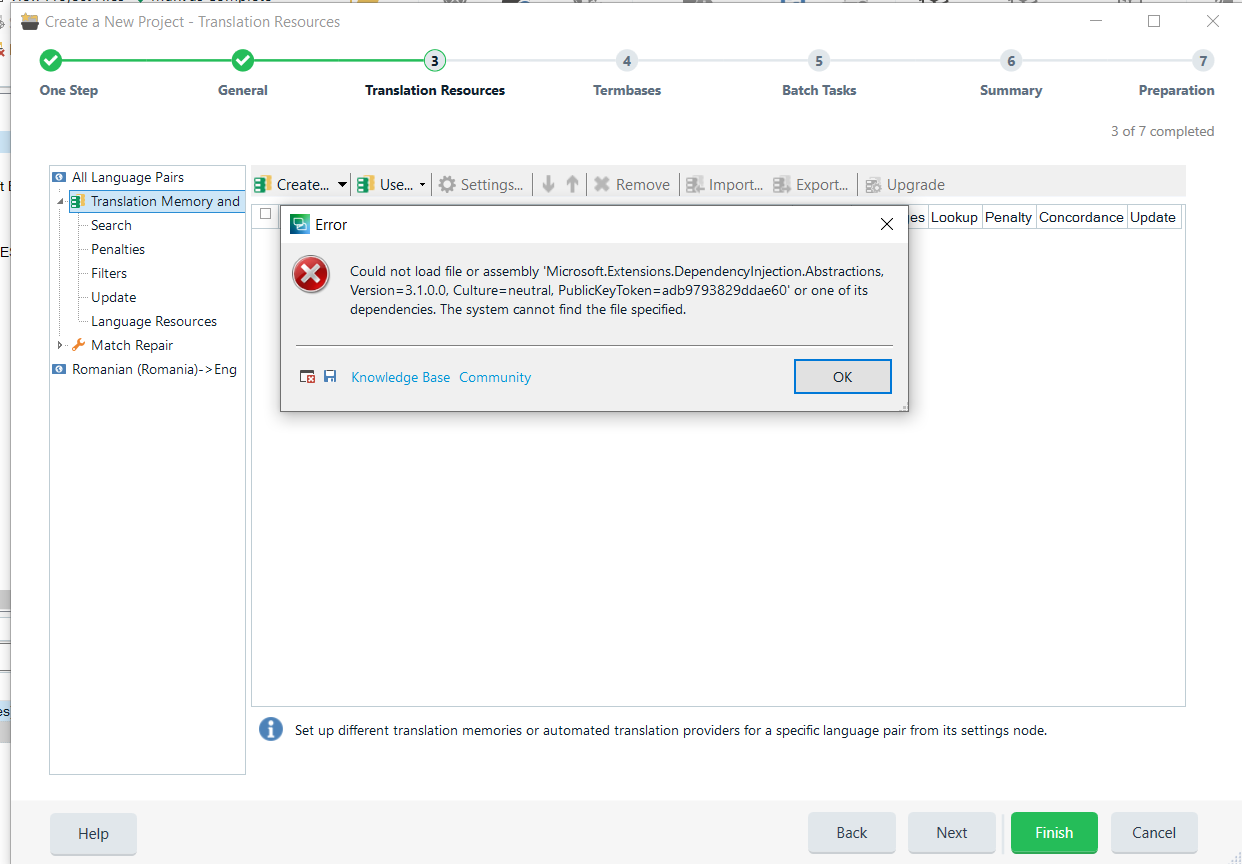Screen dimensions: 1242x864
Task: Go to the Preparation step 7
Action: point(1203,61)
